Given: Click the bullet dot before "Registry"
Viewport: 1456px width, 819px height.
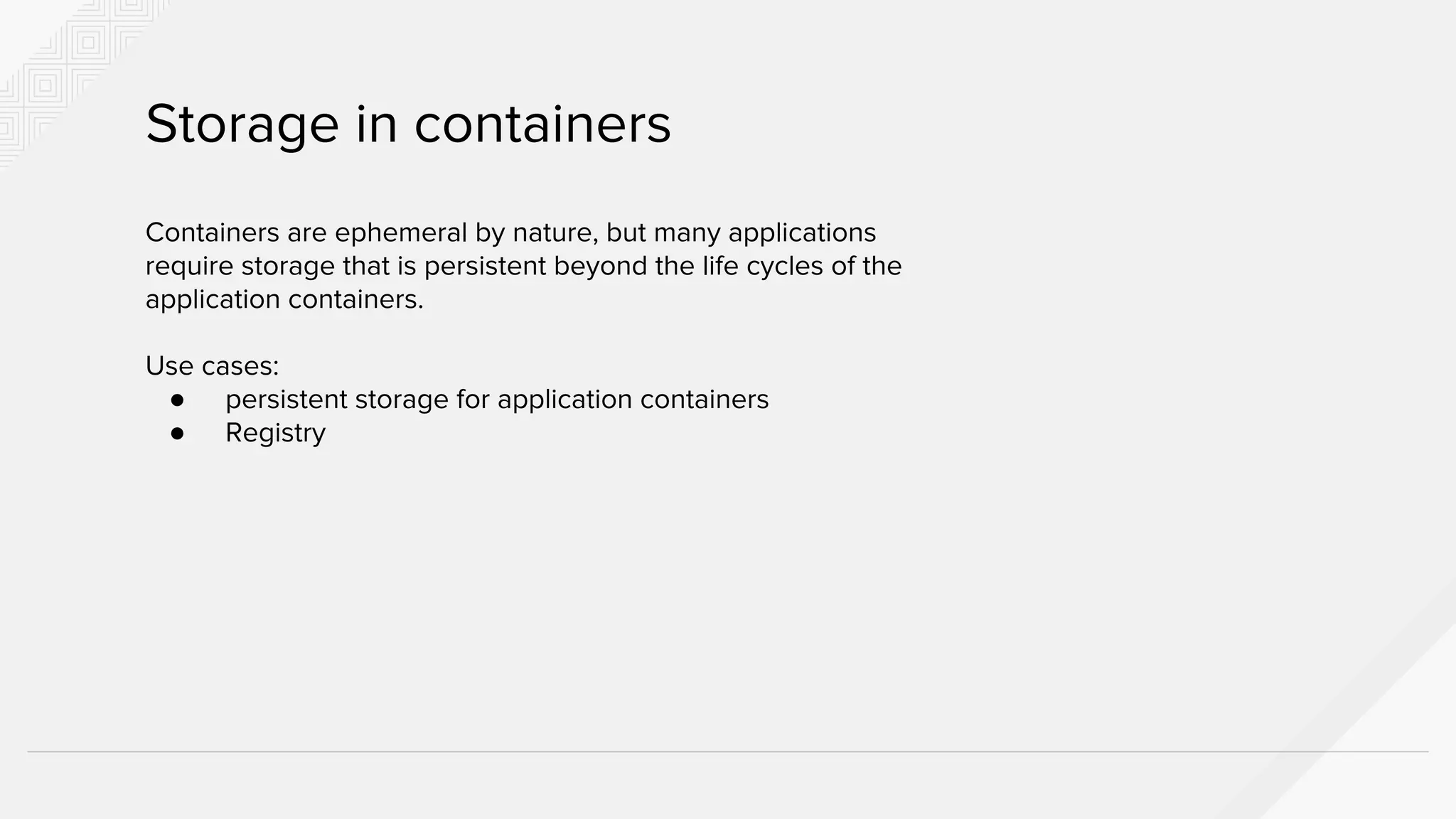Looking at the screenshot, I should point(178,433).
